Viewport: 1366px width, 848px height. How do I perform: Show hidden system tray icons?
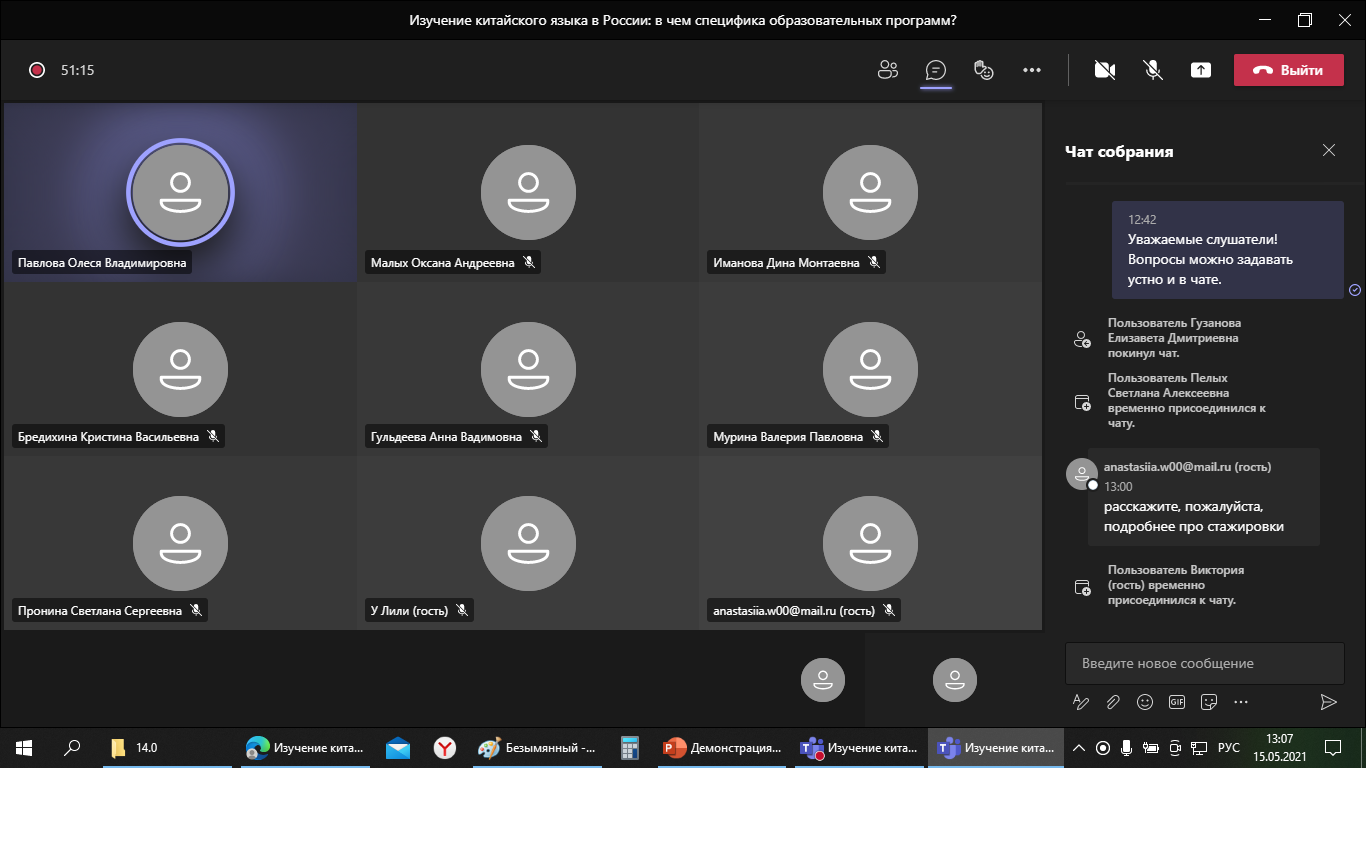pyautogui.click(x=1079, y=748)
